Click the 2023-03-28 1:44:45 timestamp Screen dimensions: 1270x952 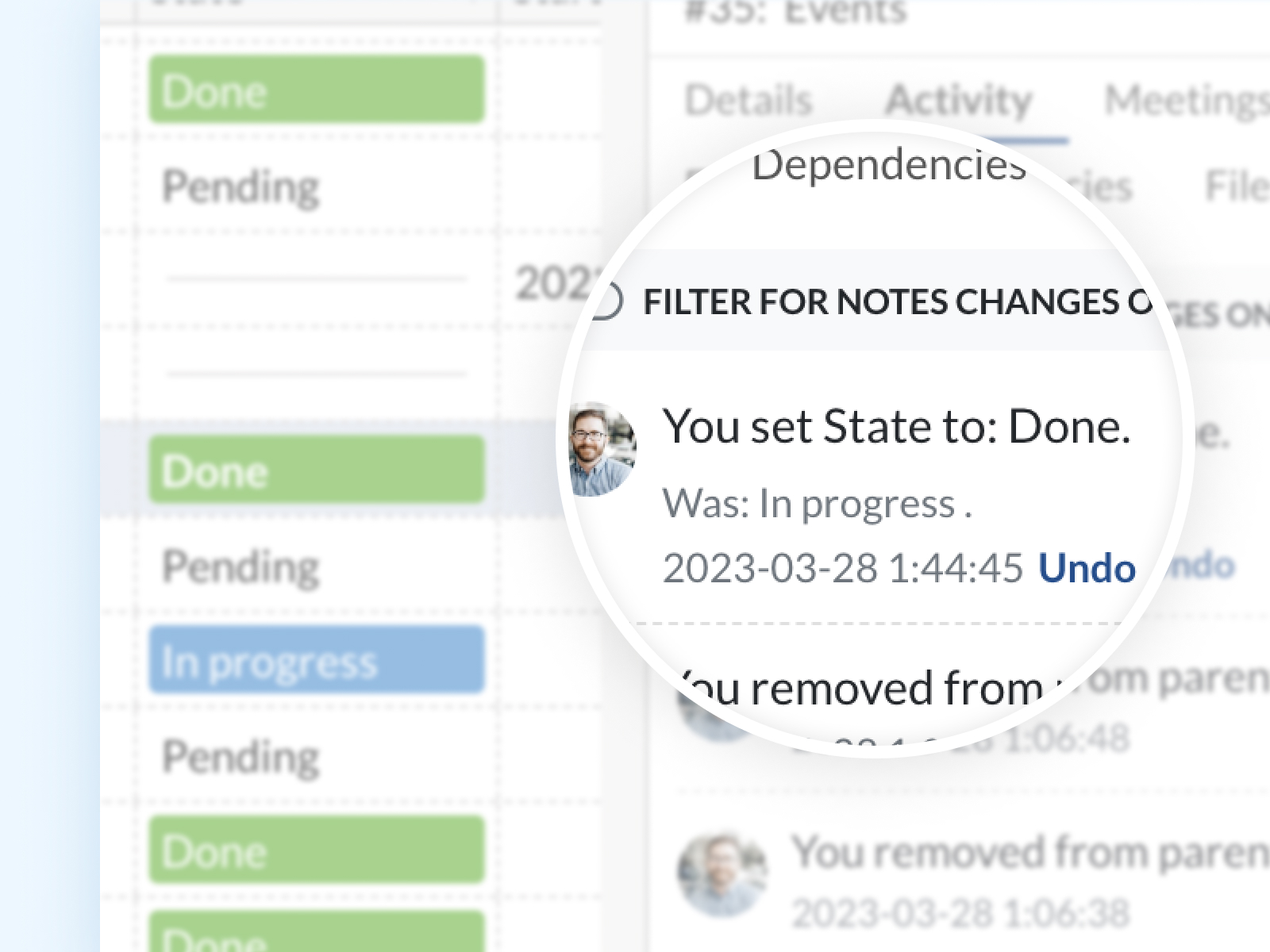coord(842,568)
